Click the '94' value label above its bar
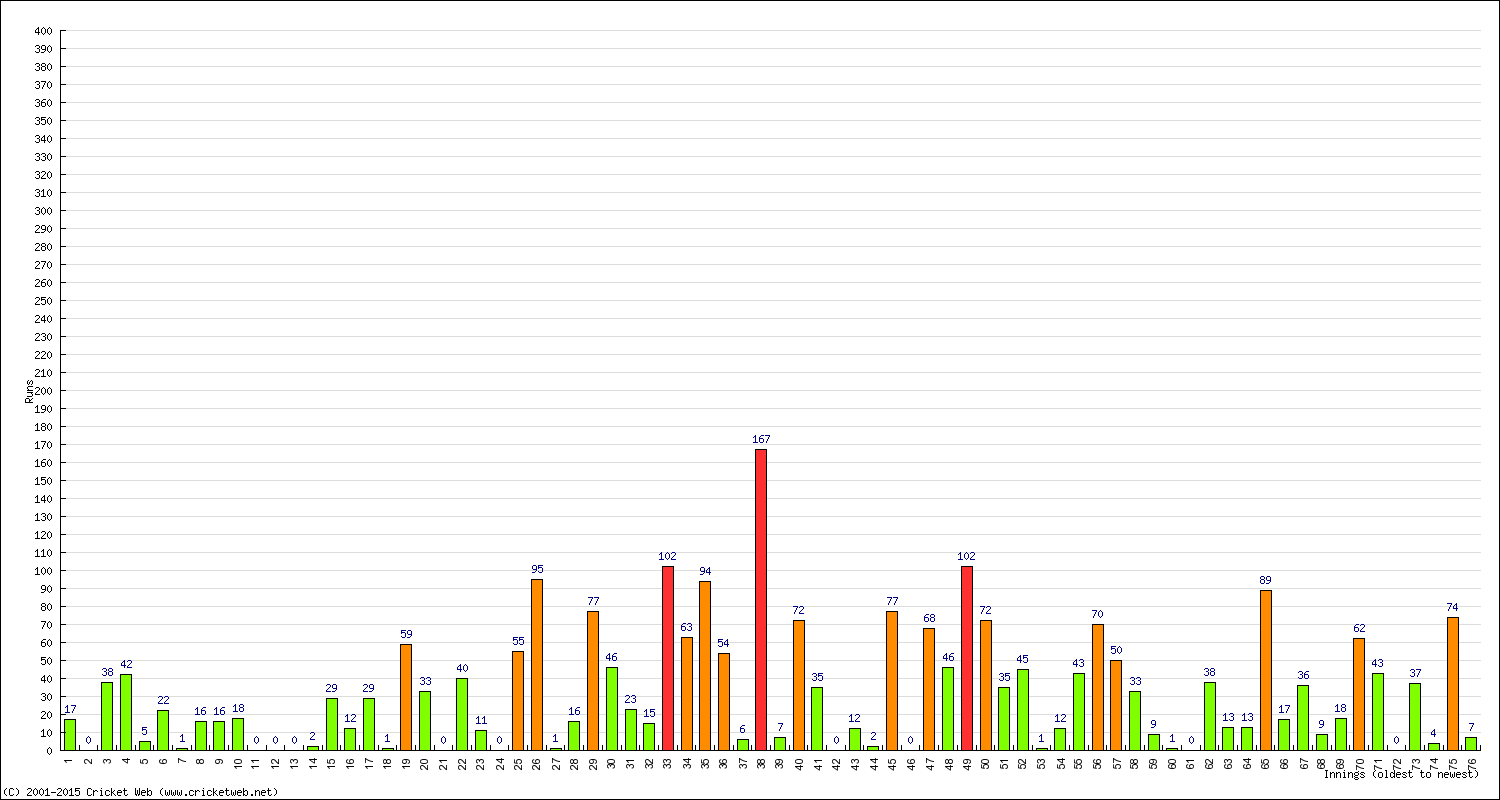The image size is (1500, 800). pos(705,571)
